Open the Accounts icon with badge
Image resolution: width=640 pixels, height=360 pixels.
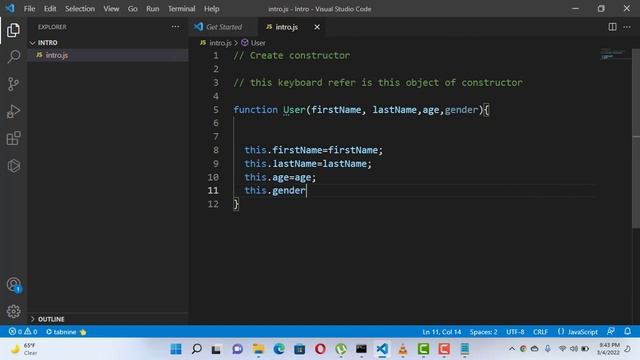(x=13, y=284)
